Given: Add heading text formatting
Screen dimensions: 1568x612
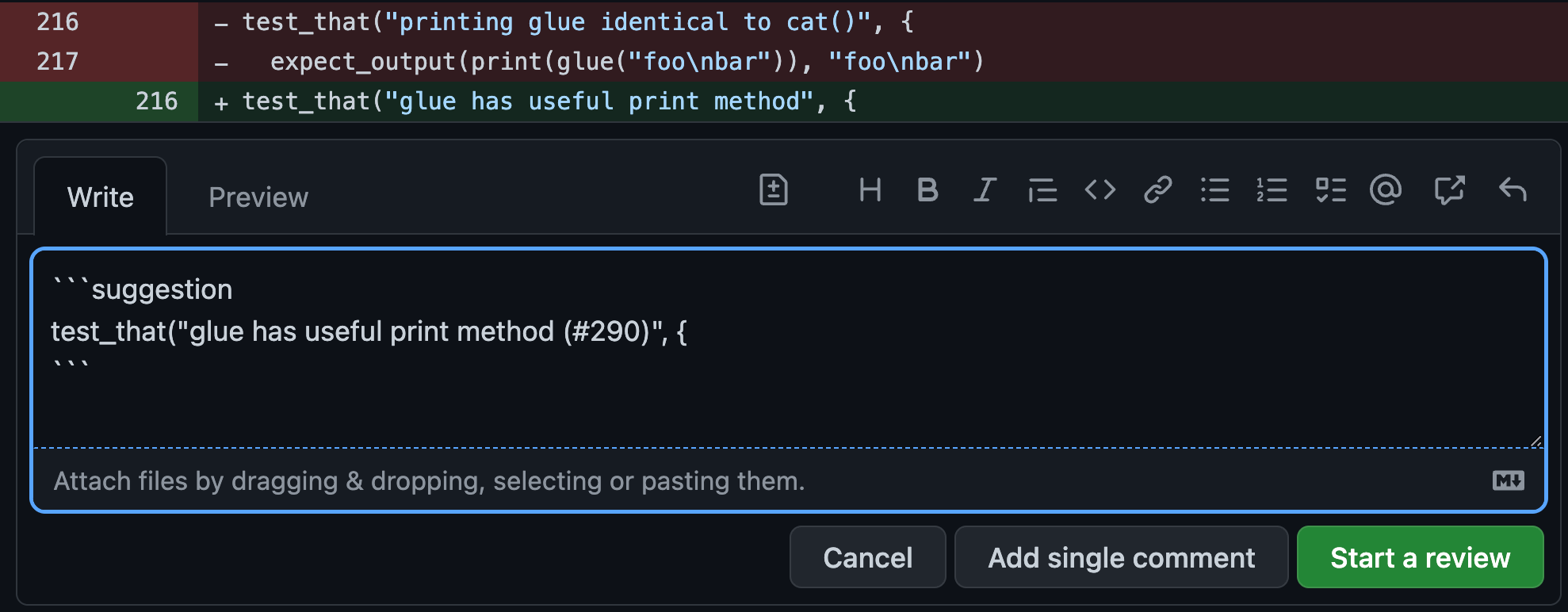Looking at the screenshot, I should pos(870,190).
